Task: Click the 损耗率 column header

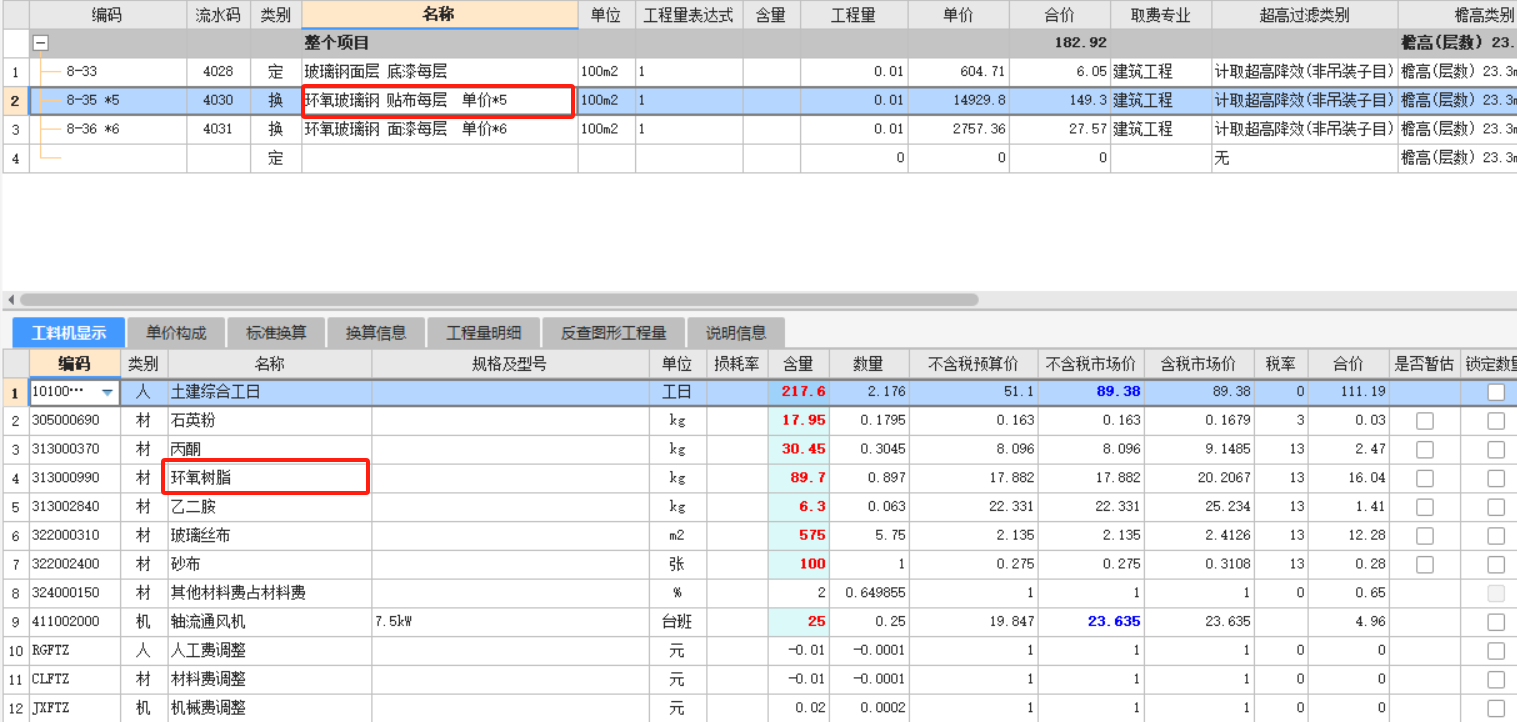Action: (x=737, y=364)
